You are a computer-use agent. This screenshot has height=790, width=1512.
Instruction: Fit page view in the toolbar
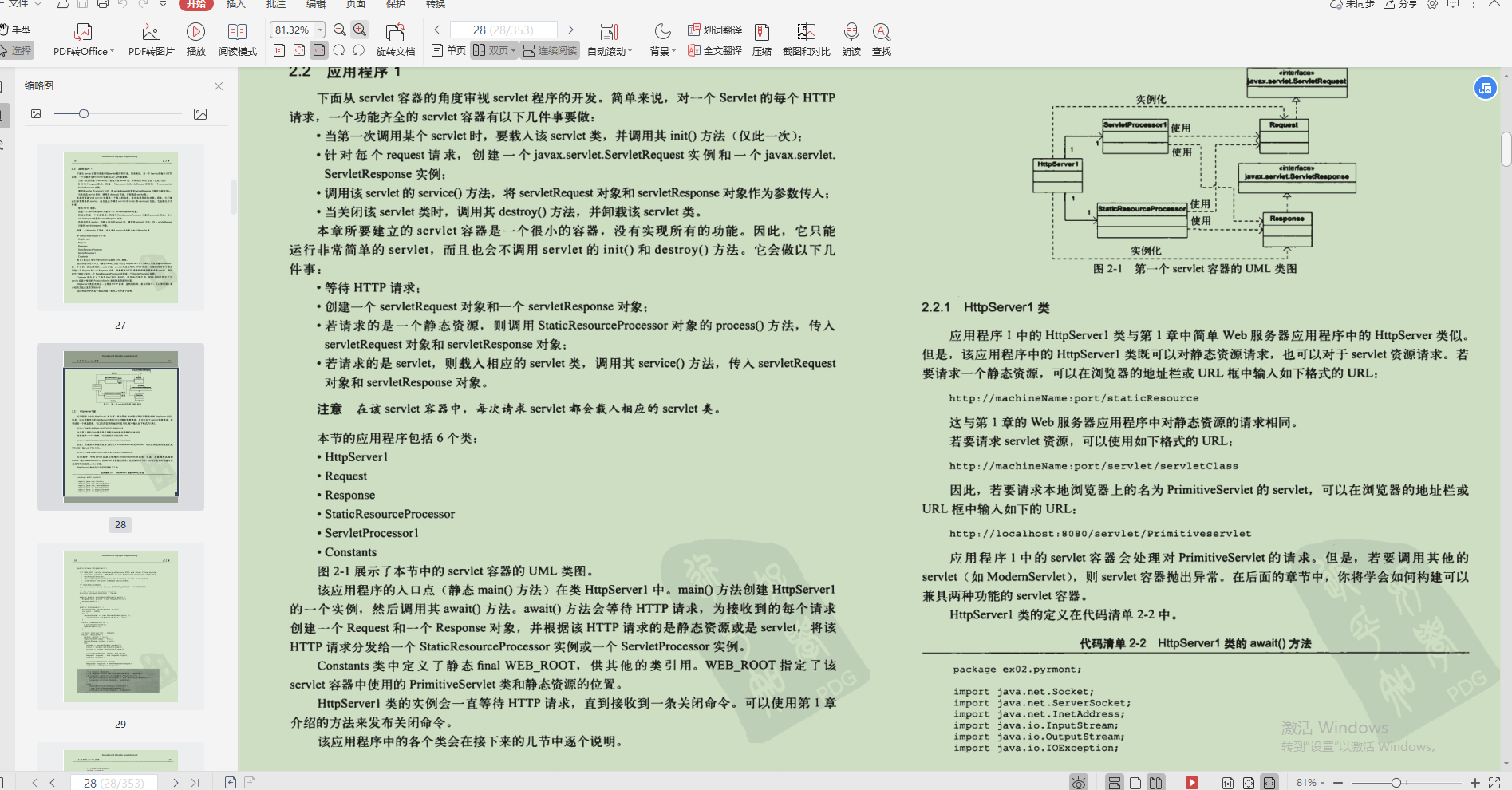[x=299, y=50]
